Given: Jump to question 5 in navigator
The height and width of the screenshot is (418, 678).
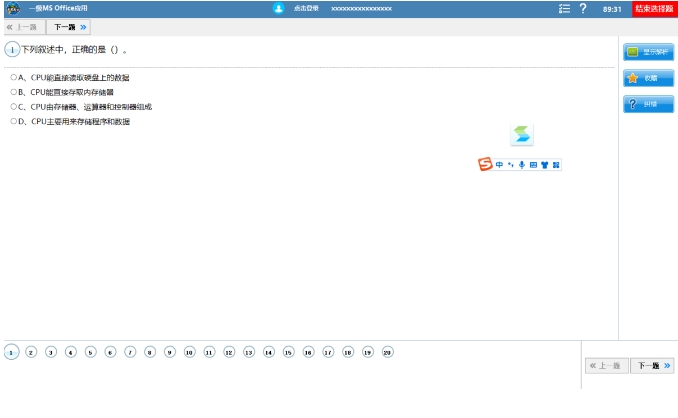Looking at the screenshot, I should (x=91, y=352).
